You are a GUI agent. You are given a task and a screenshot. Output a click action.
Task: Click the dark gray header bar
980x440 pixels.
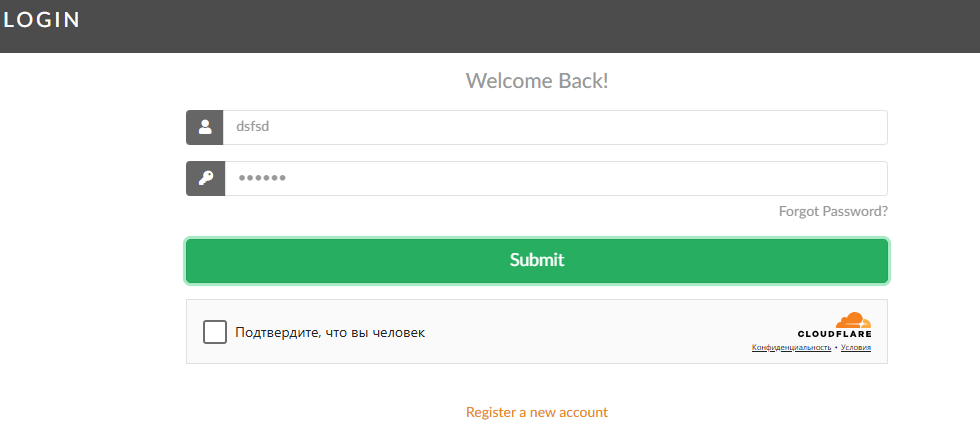490,26
